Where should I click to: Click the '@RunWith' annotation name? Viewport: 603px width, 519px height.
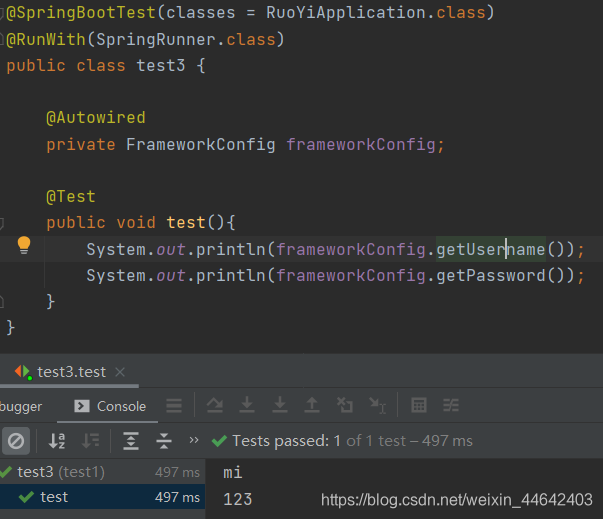point(46,40)
